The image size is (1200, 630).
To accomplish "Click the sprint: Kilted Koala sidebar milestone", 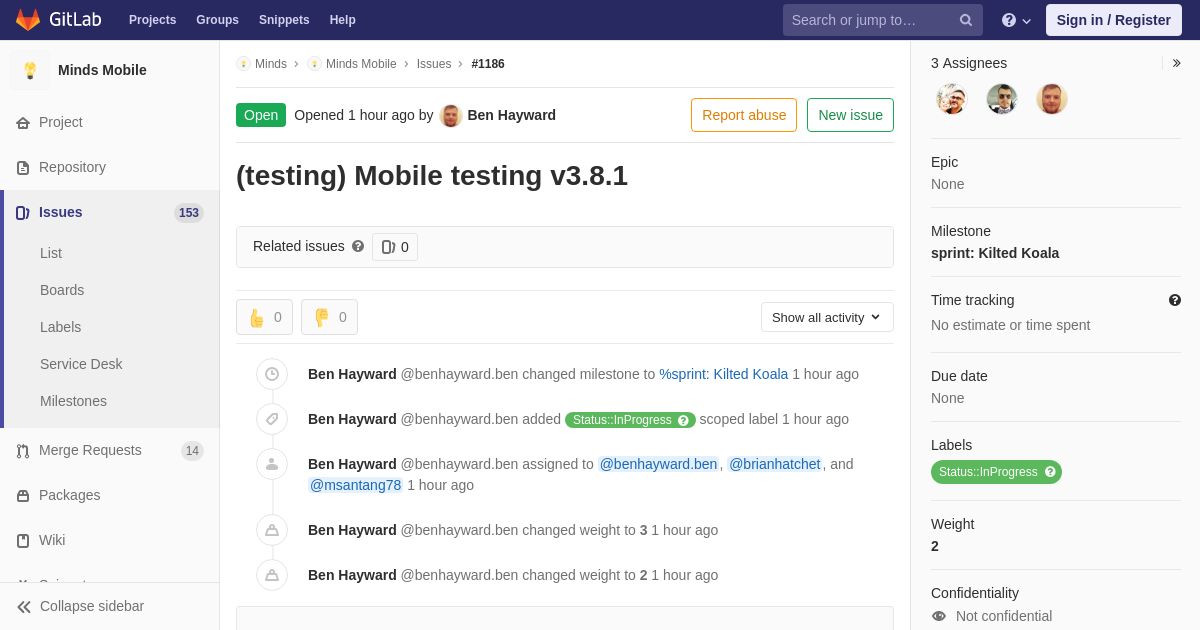I will (995, 253).
